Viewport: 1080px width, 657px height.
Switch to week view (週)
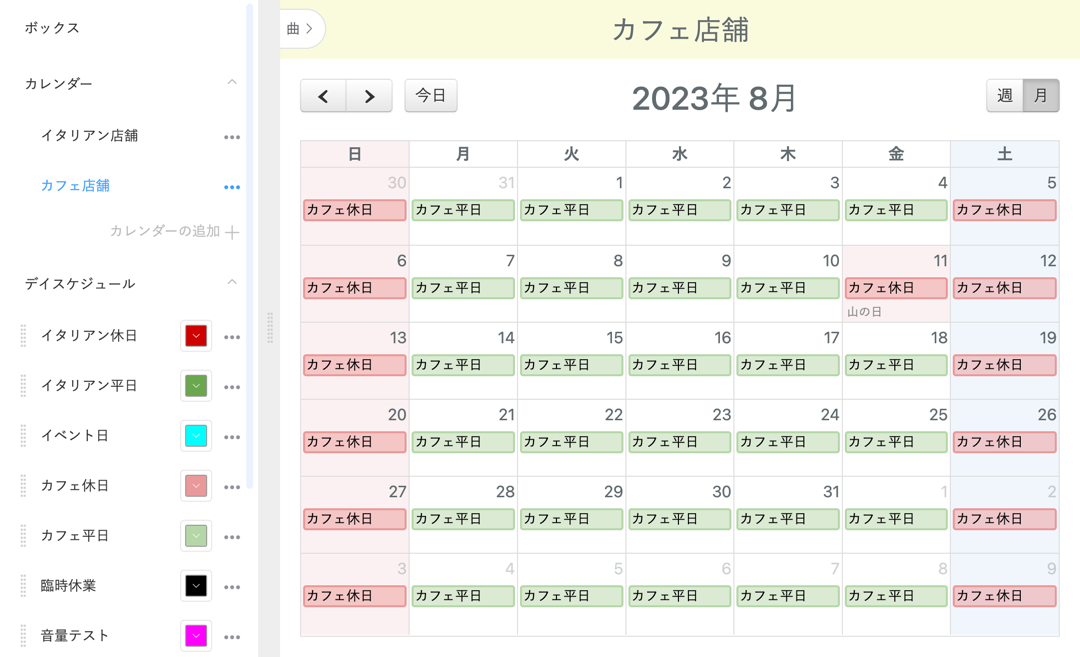pos(1005,96)
